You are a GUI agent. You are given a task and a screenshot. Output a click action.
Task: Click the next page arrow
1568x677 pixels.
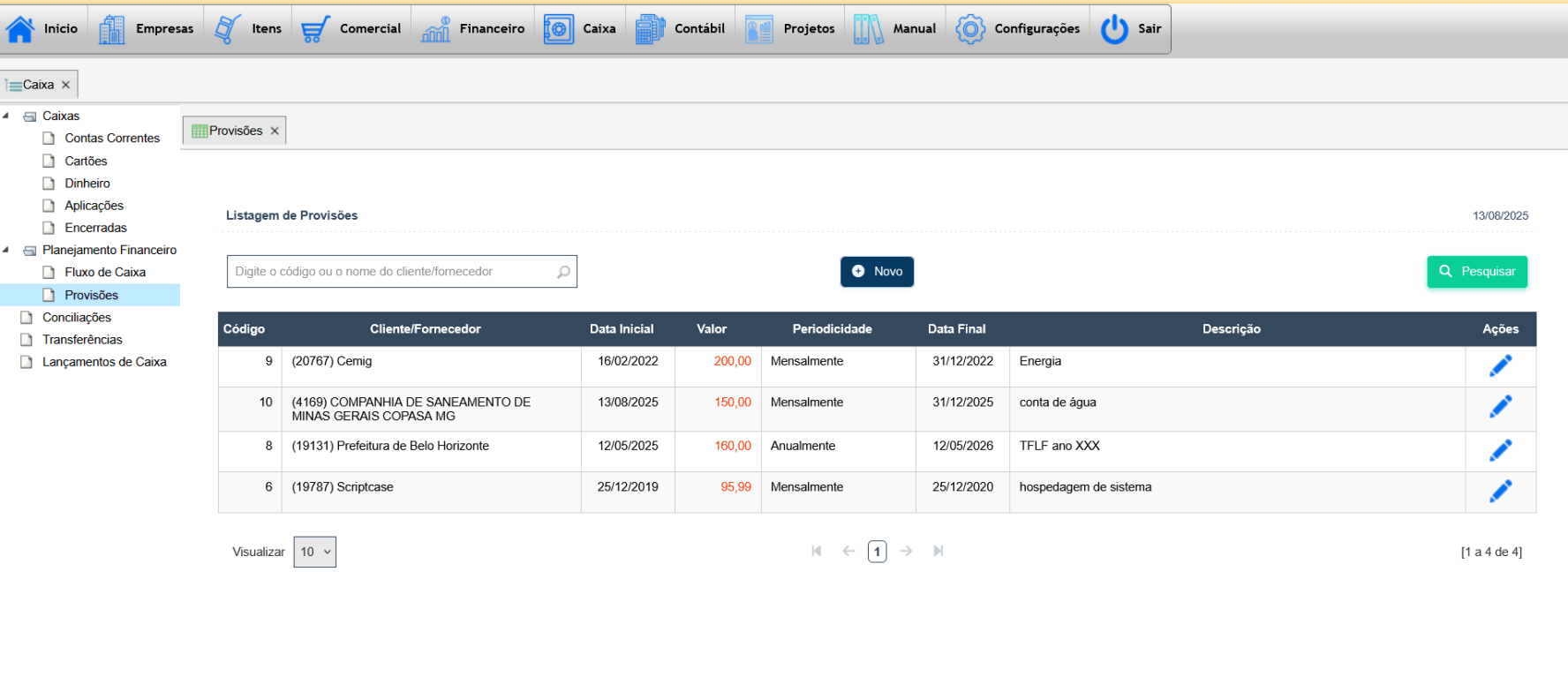tap(906, 551)
